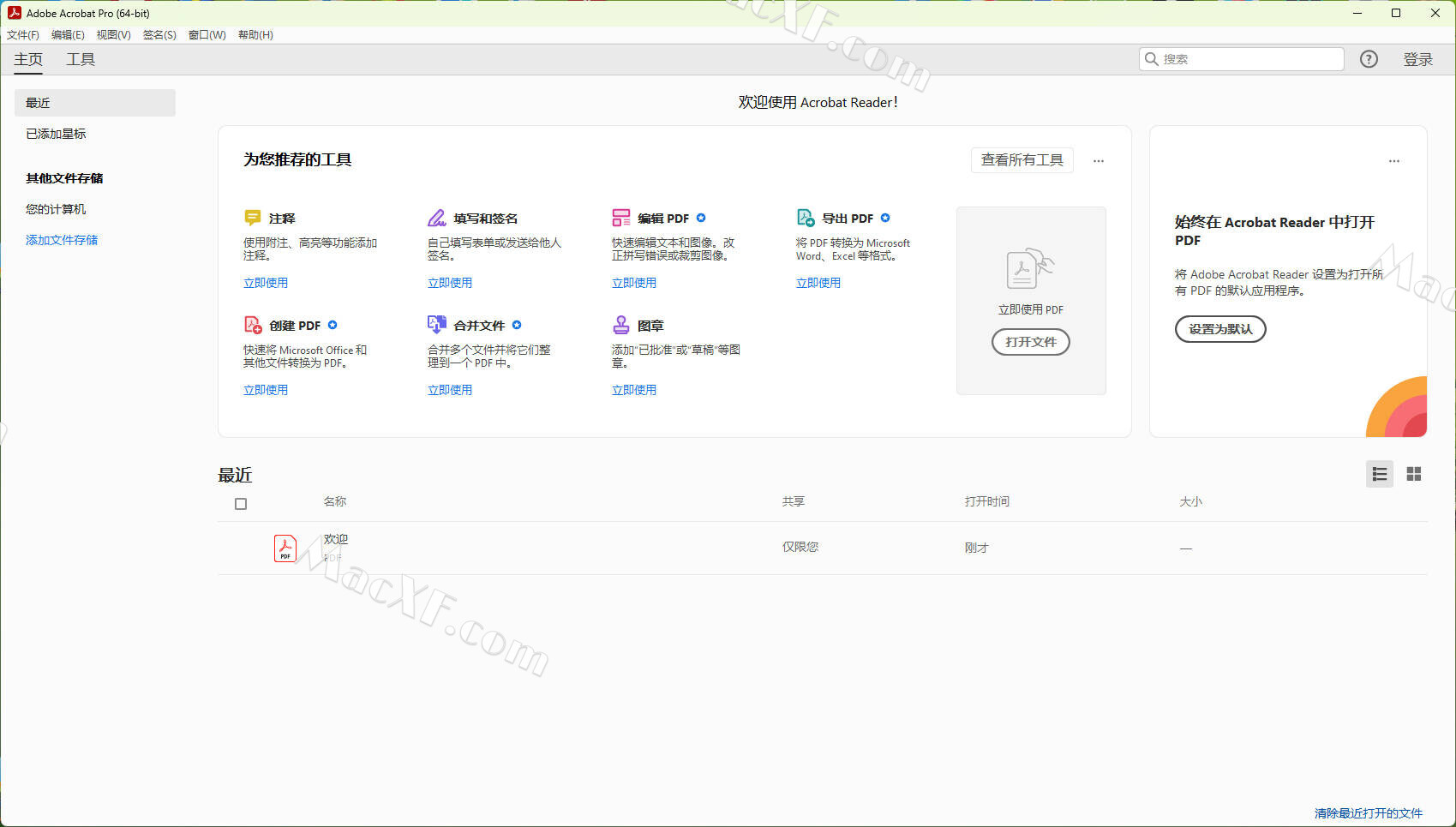
Task: Click 立即使用 under 导出 PDF
Action: 818,283
